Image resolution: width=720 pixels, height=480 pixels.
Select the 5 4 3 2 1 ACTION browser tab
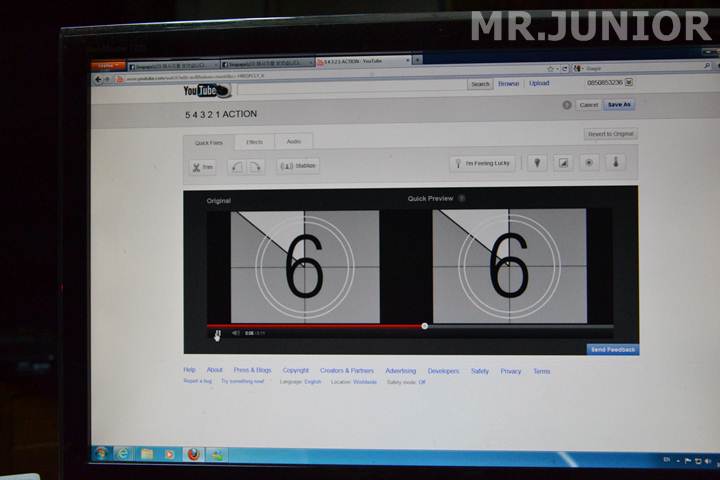coord(363,61)
